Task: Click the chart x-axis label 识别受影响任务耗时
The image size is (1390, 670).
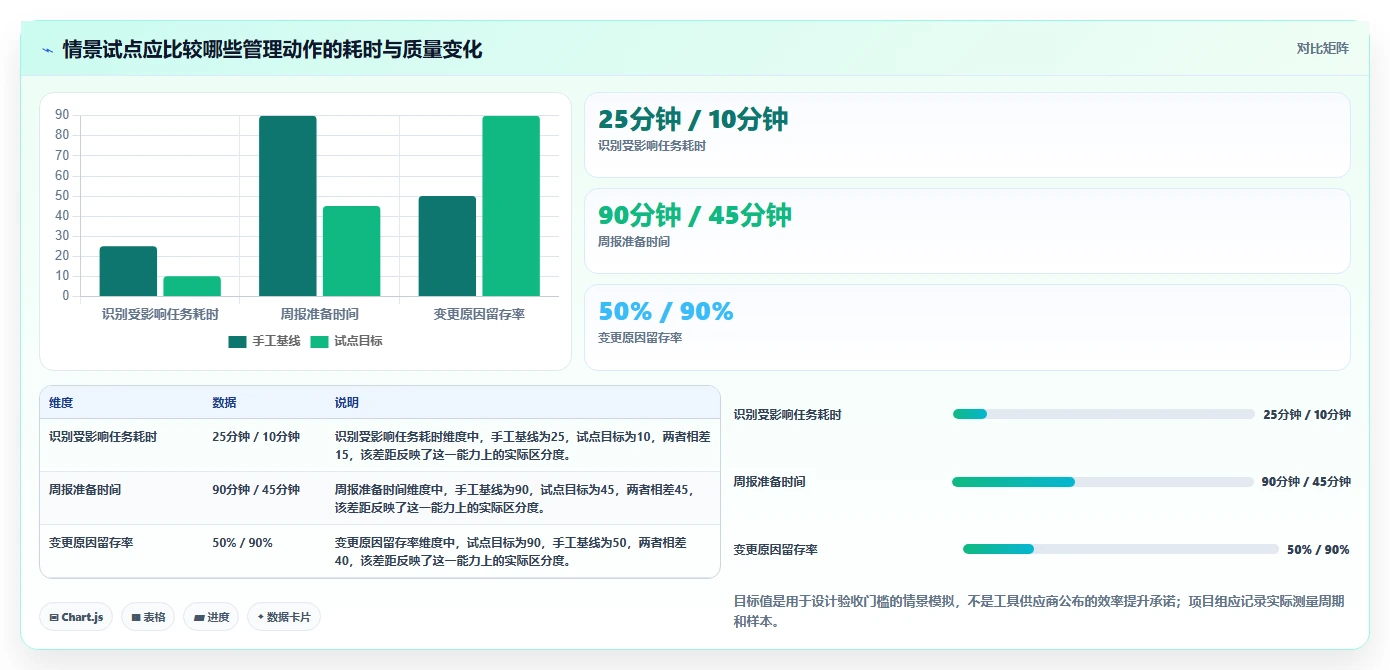Action: click(160, 314)
